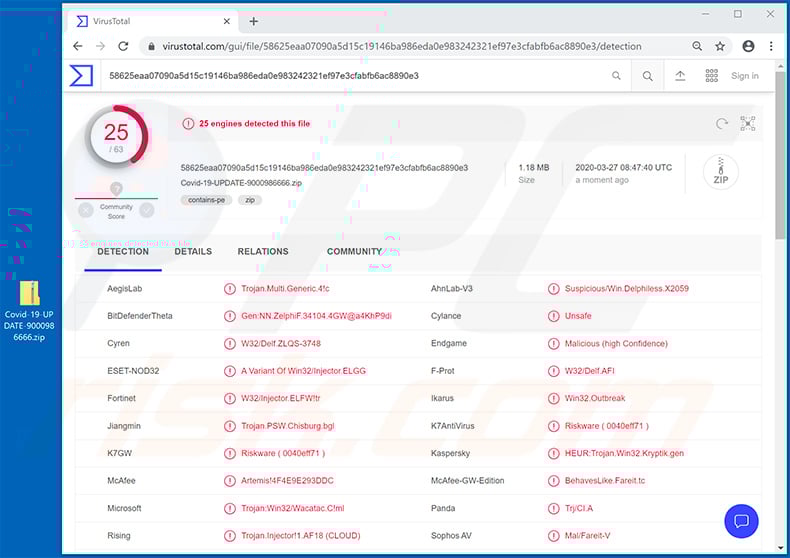Vote negative on community score
Screen dimensions: 790x558
86,210
